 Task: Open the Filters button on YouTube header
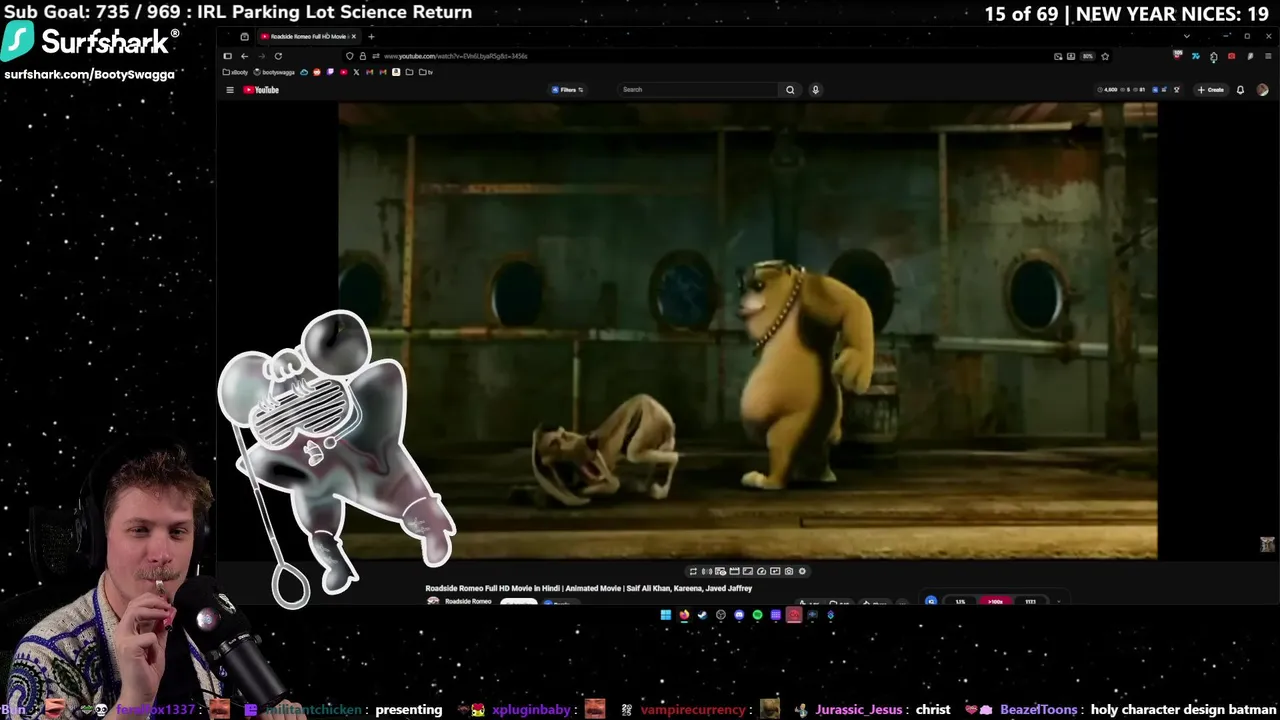click(568, 90)
